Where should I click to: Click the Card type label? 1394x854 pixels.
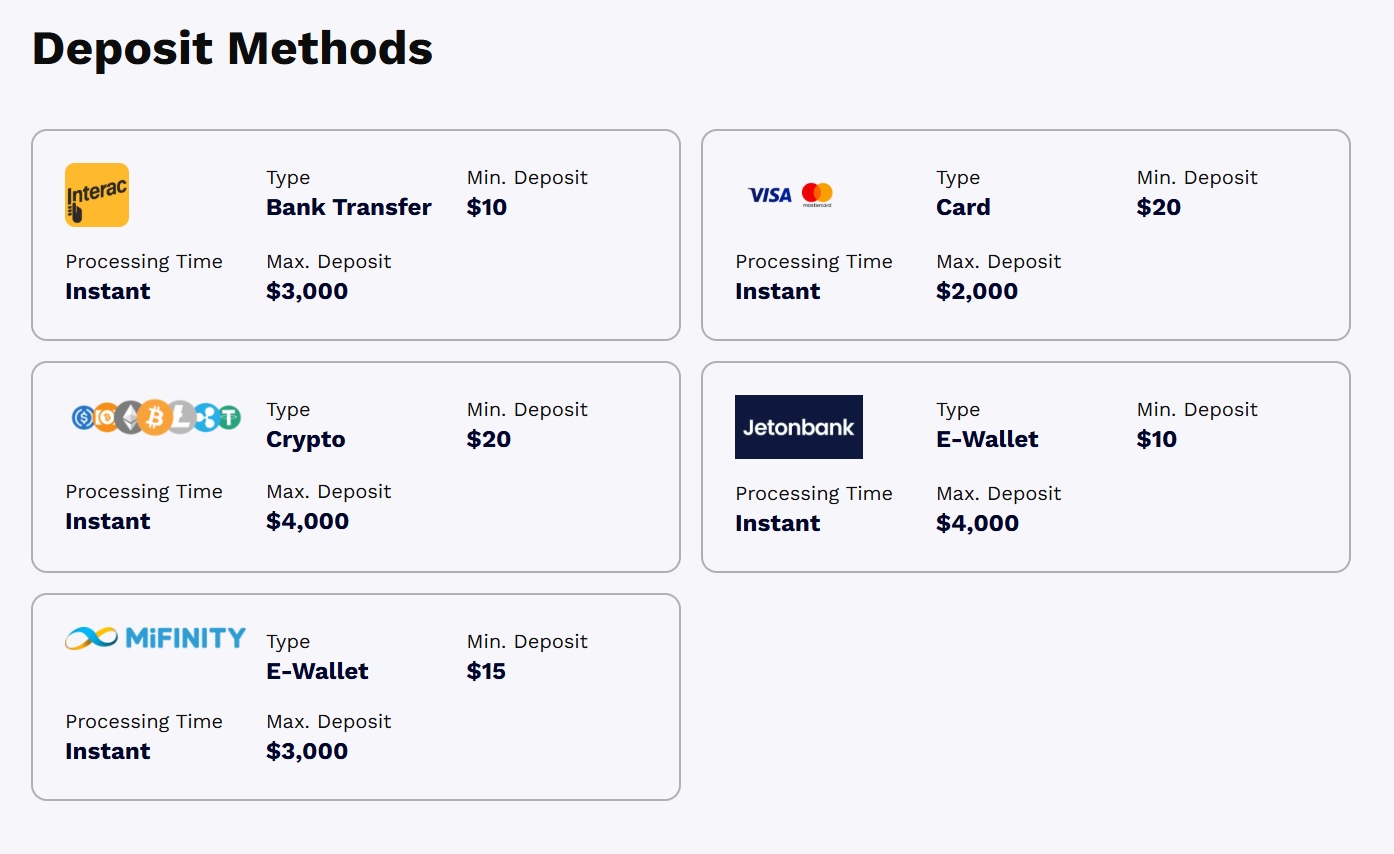click(x=963, y=207)
